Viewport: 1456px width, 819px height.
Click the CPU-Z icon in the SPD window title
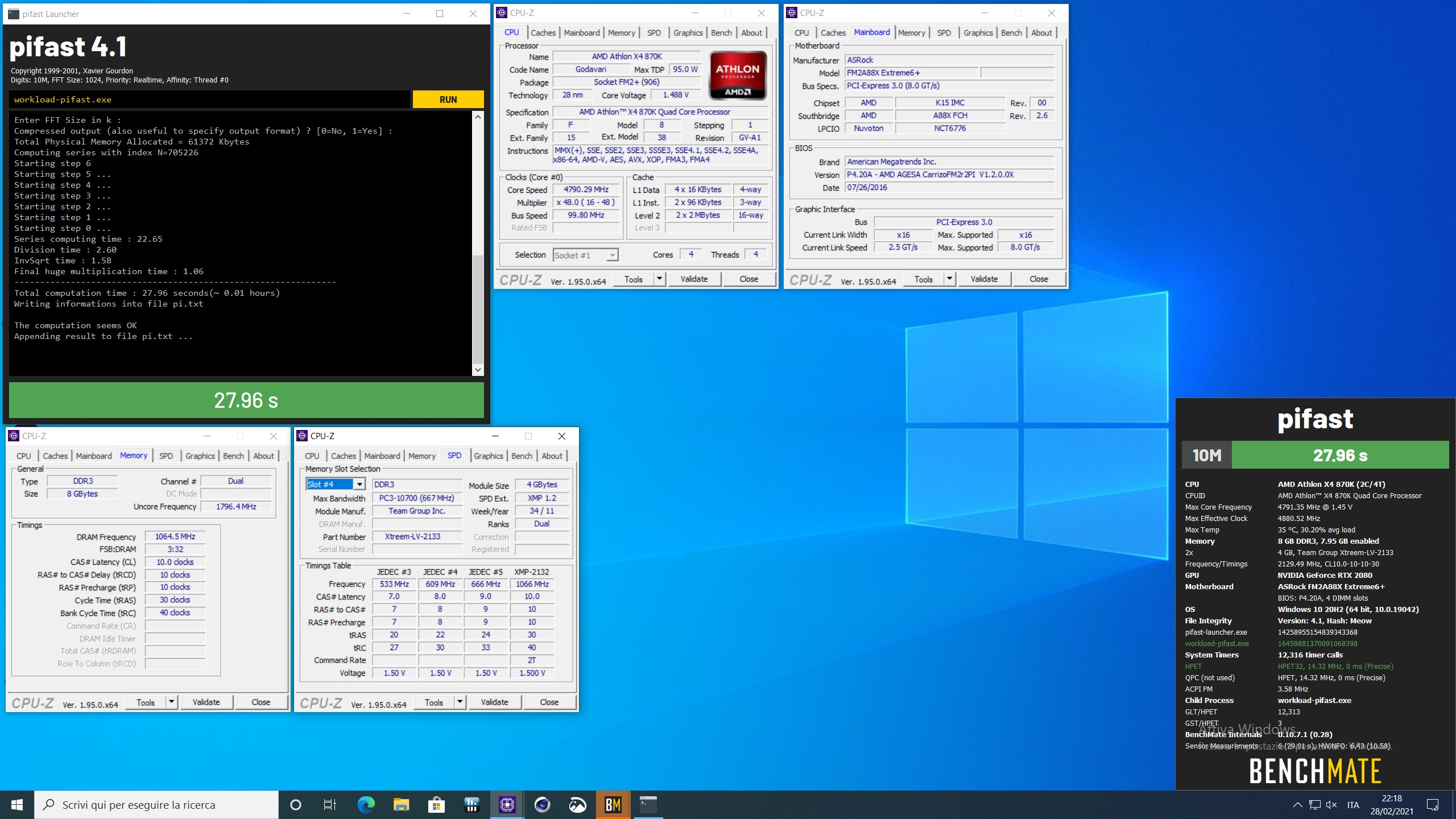[302, 436]
